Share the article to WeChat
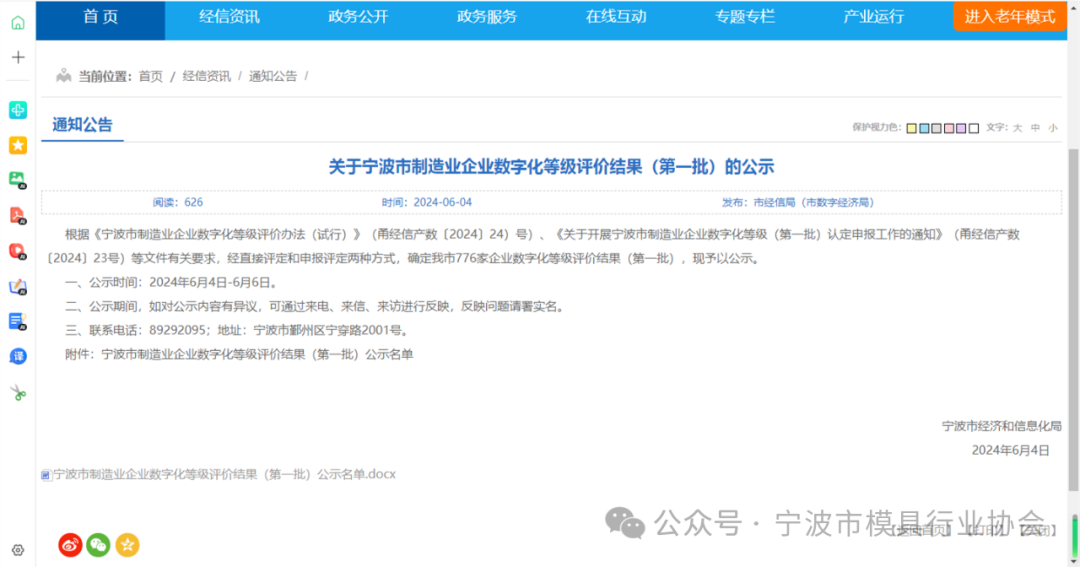Viewport: 1080px width, 567px height. tap(98, 545)
